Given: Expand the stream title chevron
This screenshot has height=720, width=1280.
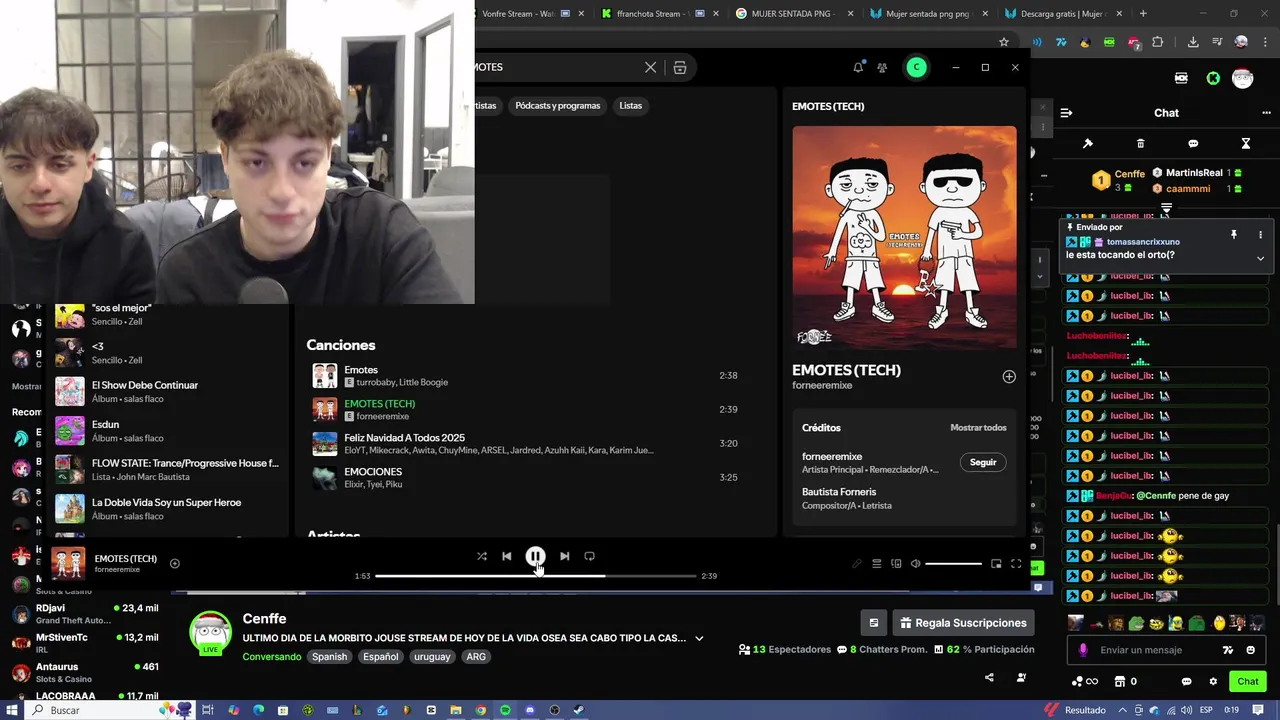Looking at the screenshot, I should pos(699,638).
